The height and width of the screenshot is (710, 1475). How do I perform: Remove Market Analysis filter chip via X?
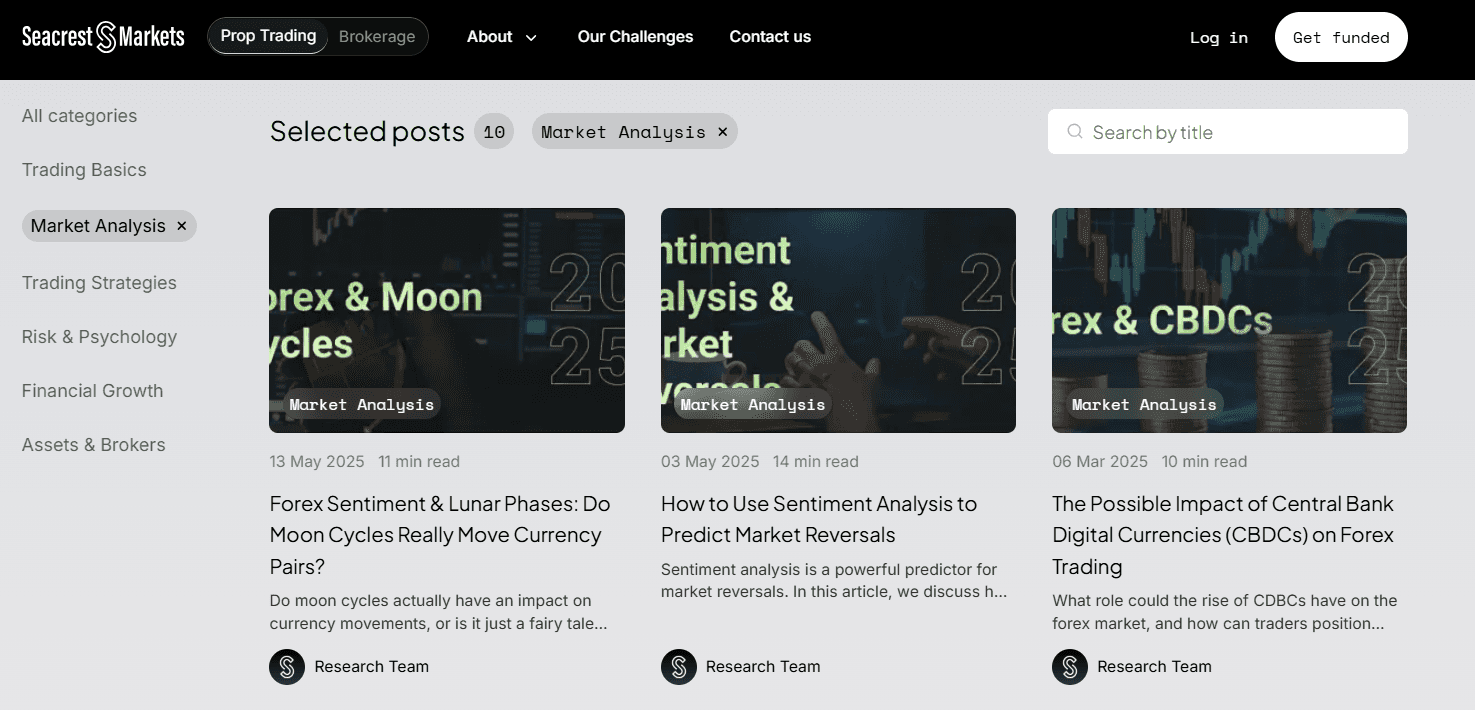coord(722,132)
